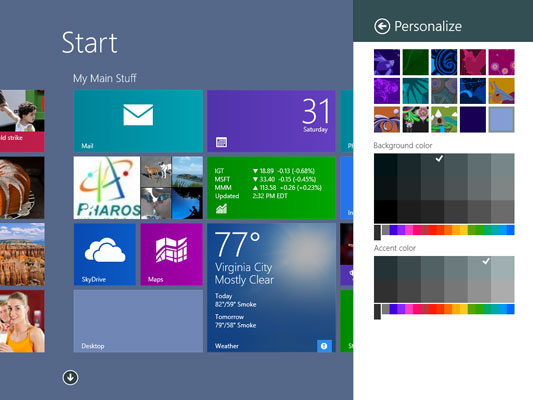Image resolution: width=533 pixels, height=400 pixels.
Task: Choose the dark green background pattern
Action: (415, 62)
